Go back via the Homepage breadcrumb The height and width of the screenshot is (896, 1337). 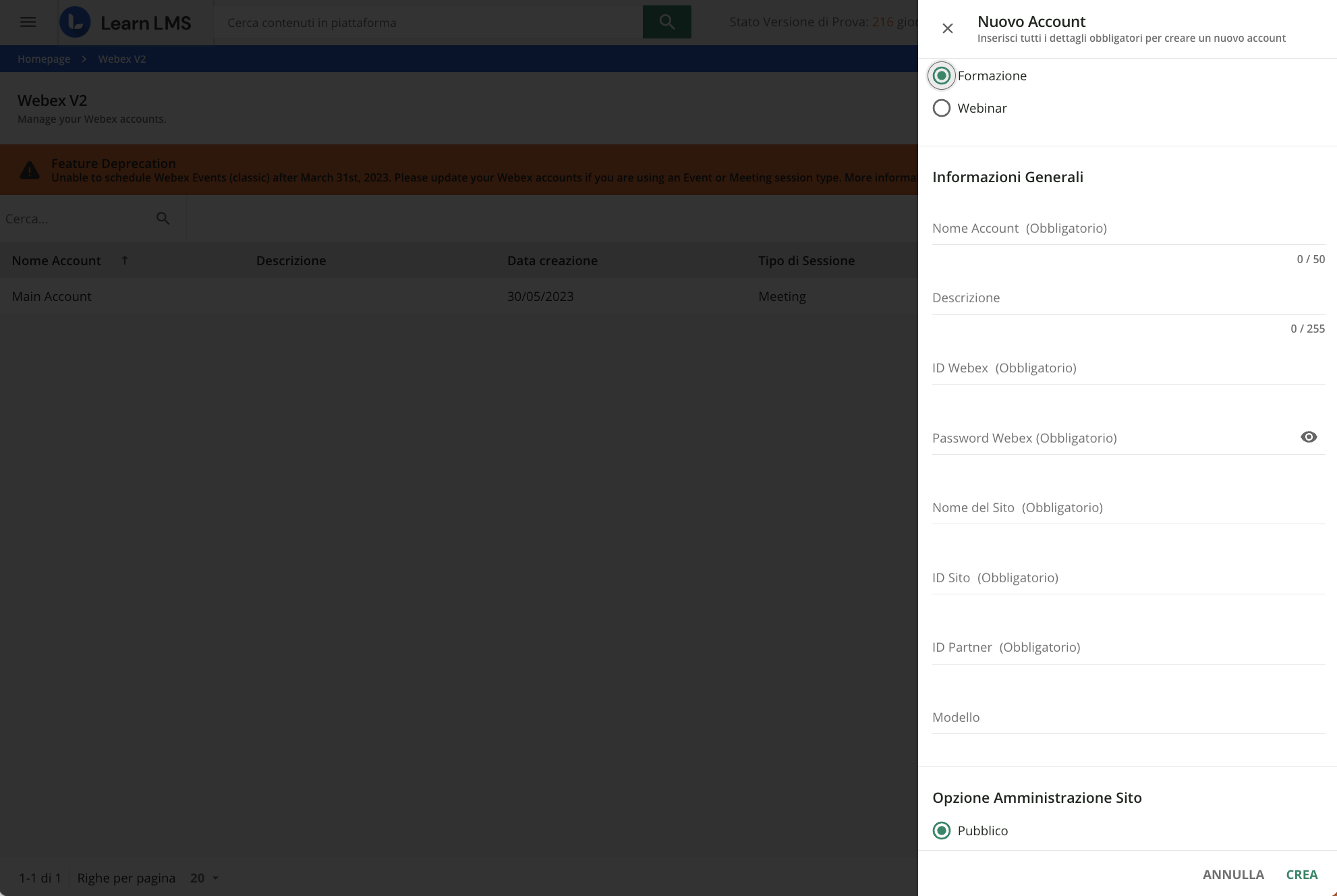click(x=44, y=59)
